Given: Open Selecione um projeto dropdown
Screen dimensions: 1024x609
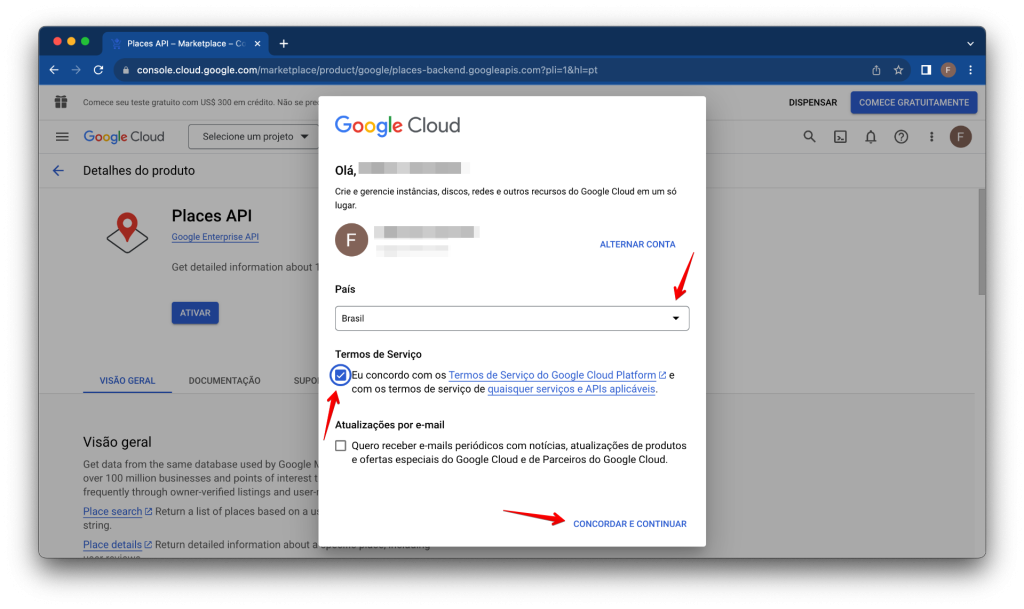Looking at the screenshot, I should point(255,136).
